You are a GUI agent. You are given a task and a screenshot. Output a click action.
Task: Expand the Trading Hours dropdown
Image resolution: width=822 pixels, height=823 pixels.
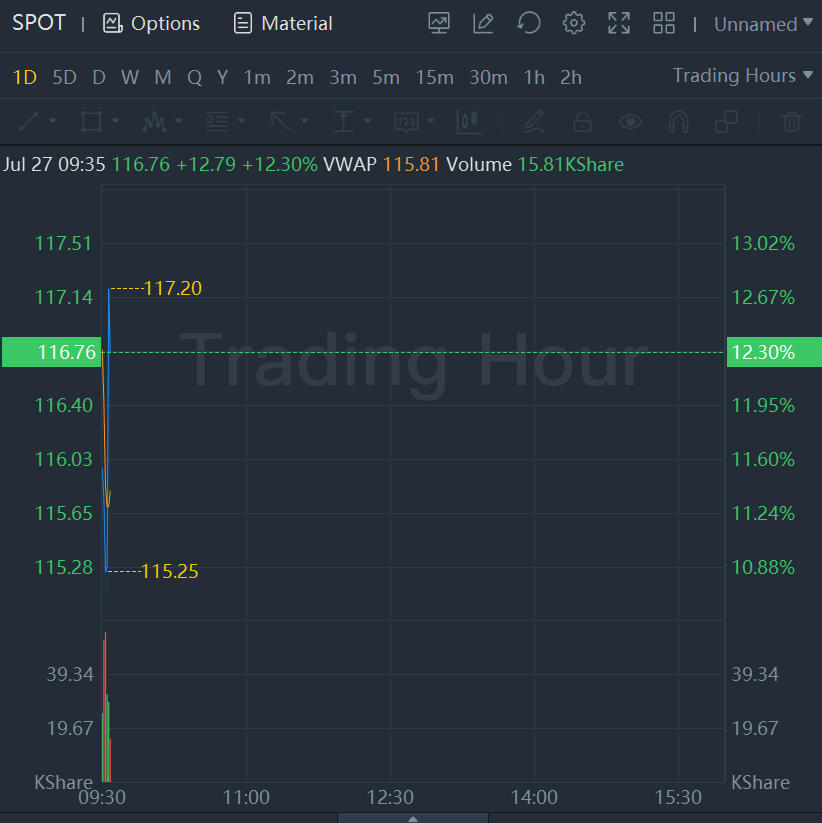point(742,75)
